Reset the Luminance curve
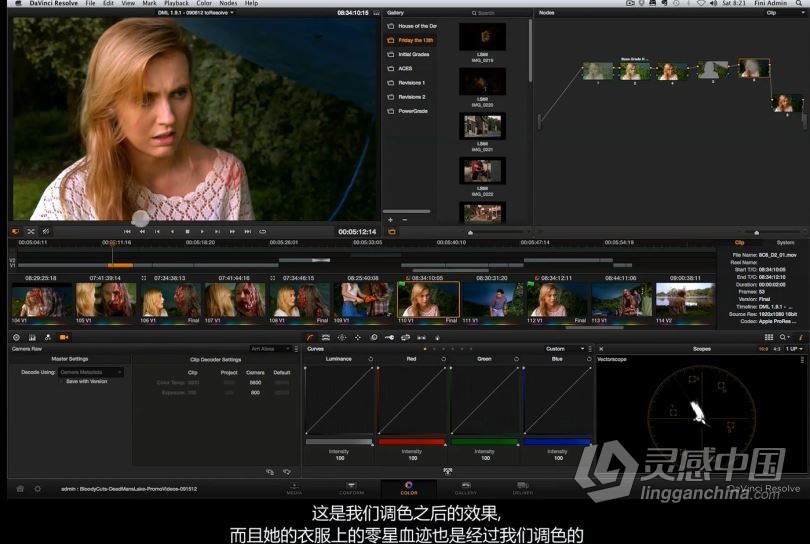 [370, 359]
